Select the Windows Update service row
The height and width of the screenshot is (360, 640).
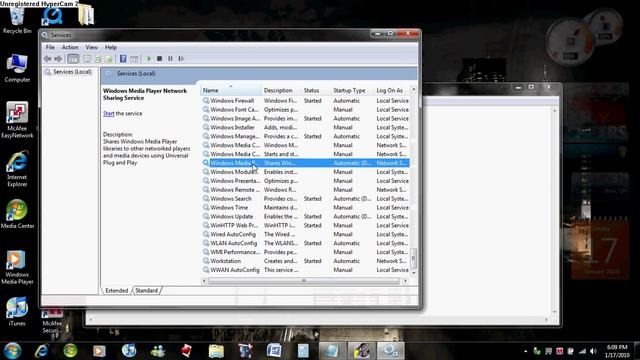[305, 216]
